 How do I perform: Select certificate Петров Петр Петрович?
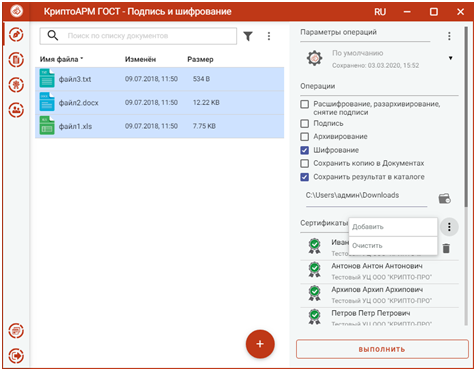point(379,317)
